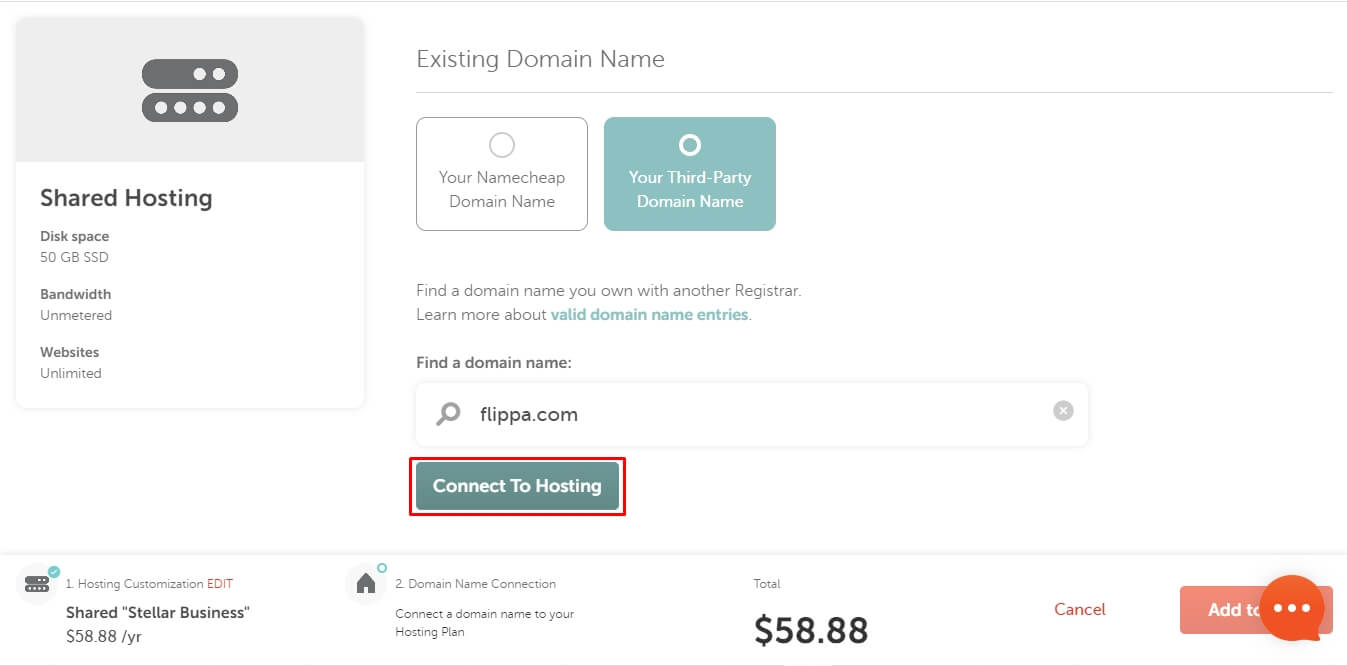
Task: Select Your Third-Party Domain Name option
Action: [690, 174]
